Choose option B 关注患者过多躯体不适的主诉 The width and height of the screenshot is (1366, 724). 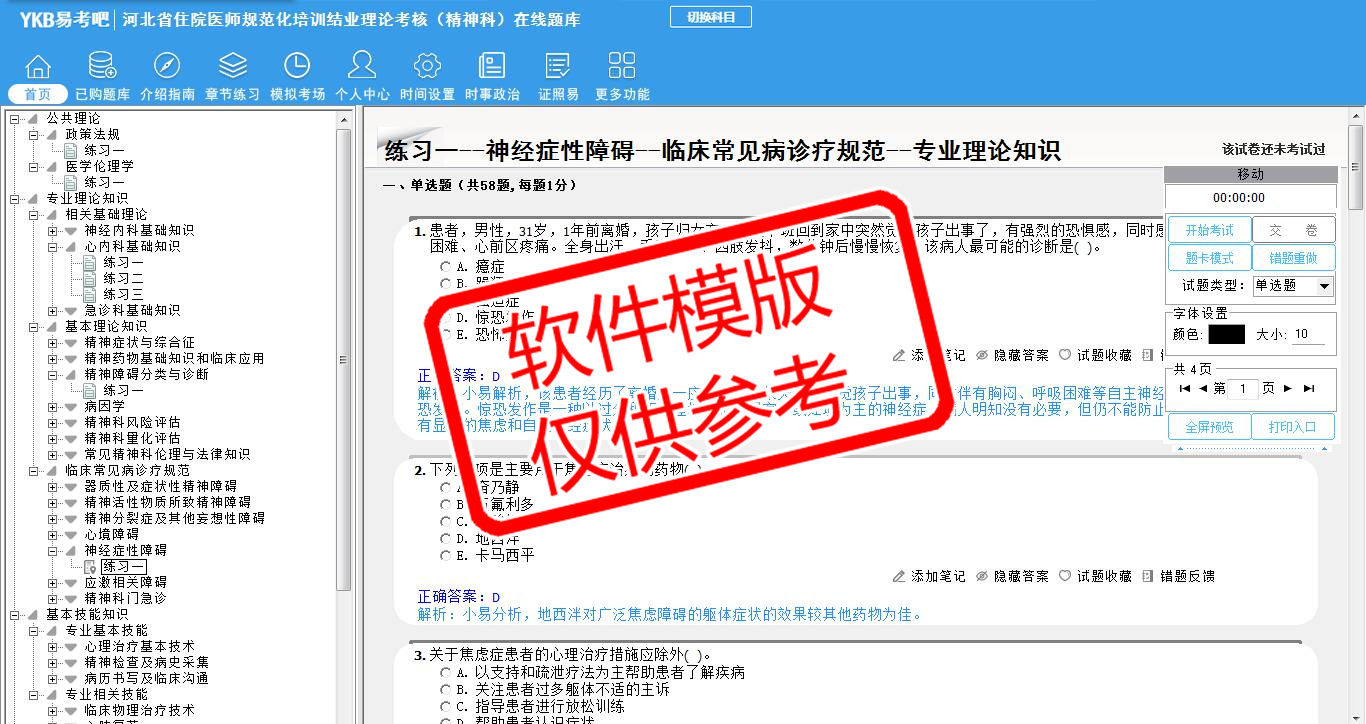pos(446,690)
